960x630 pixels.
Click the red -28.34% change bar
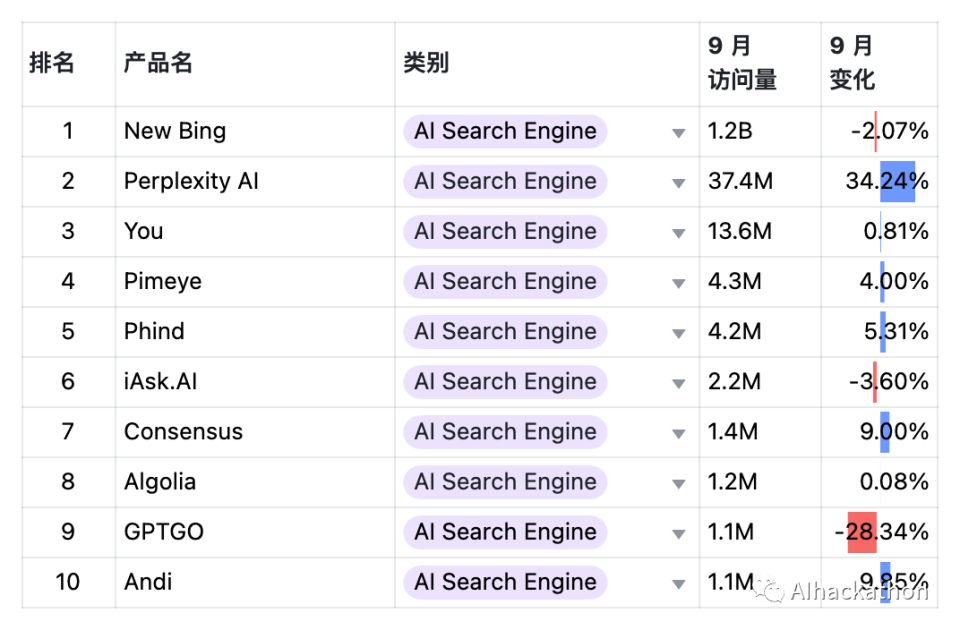tap(861, 532)
